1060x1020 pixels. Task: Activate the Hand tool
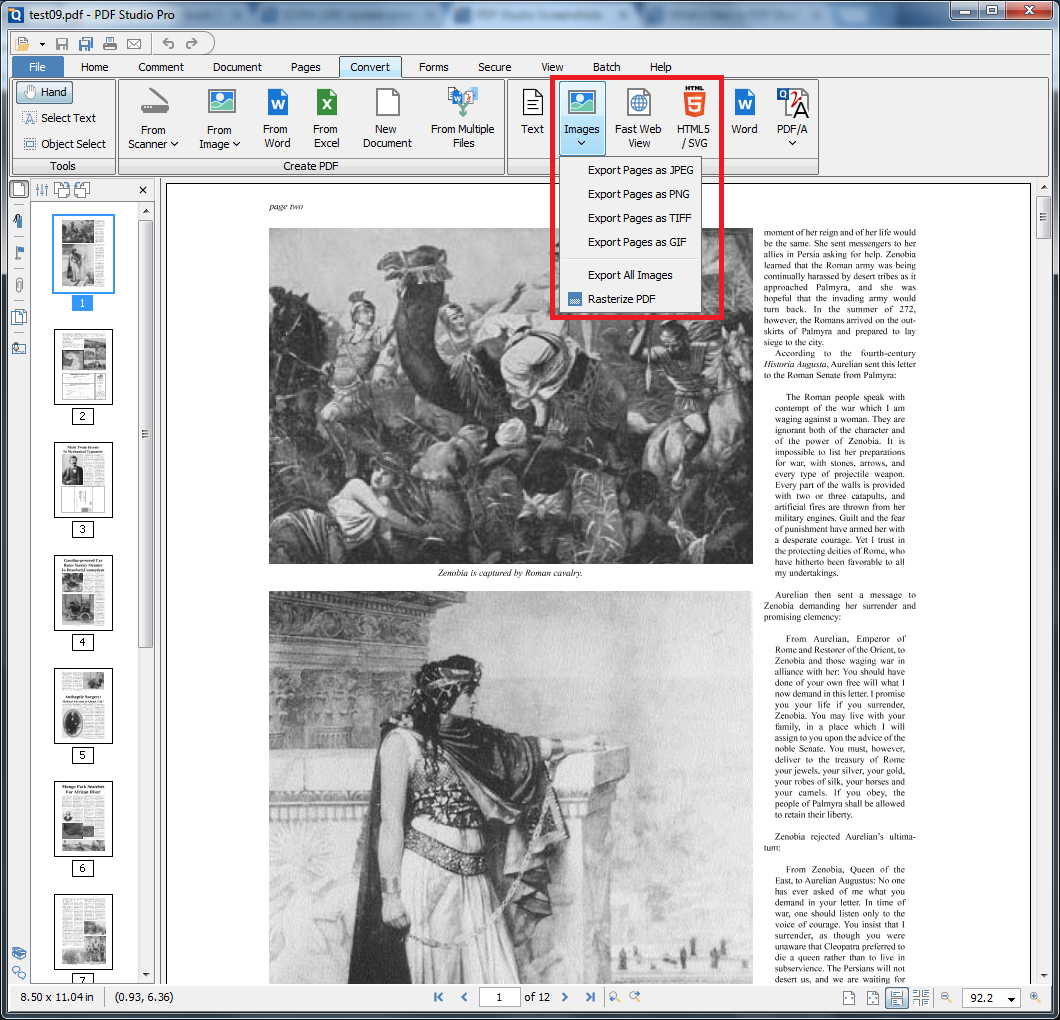45,93
